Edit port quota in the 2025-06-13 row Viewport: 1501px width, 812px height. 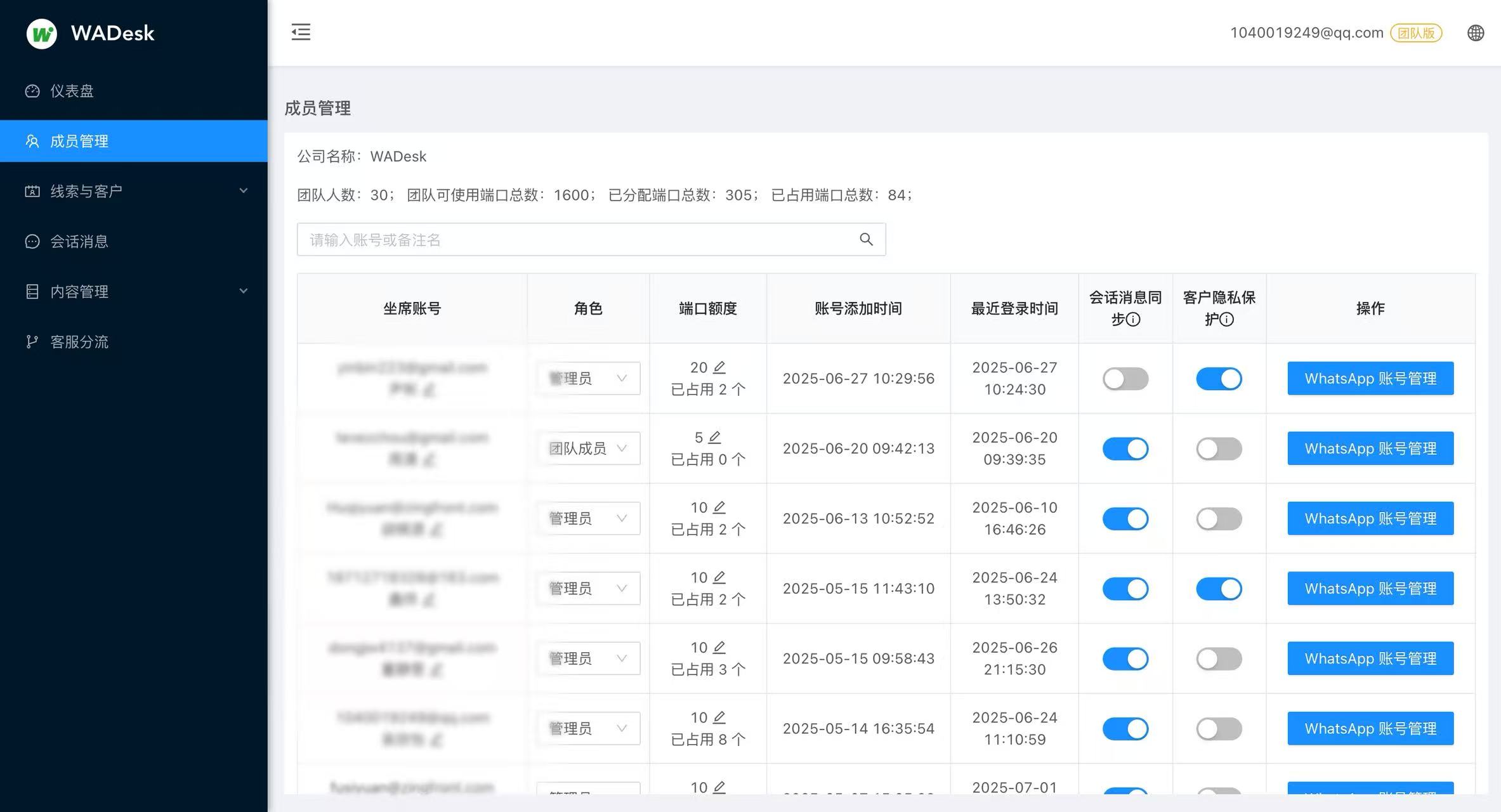tap(719, 507)
